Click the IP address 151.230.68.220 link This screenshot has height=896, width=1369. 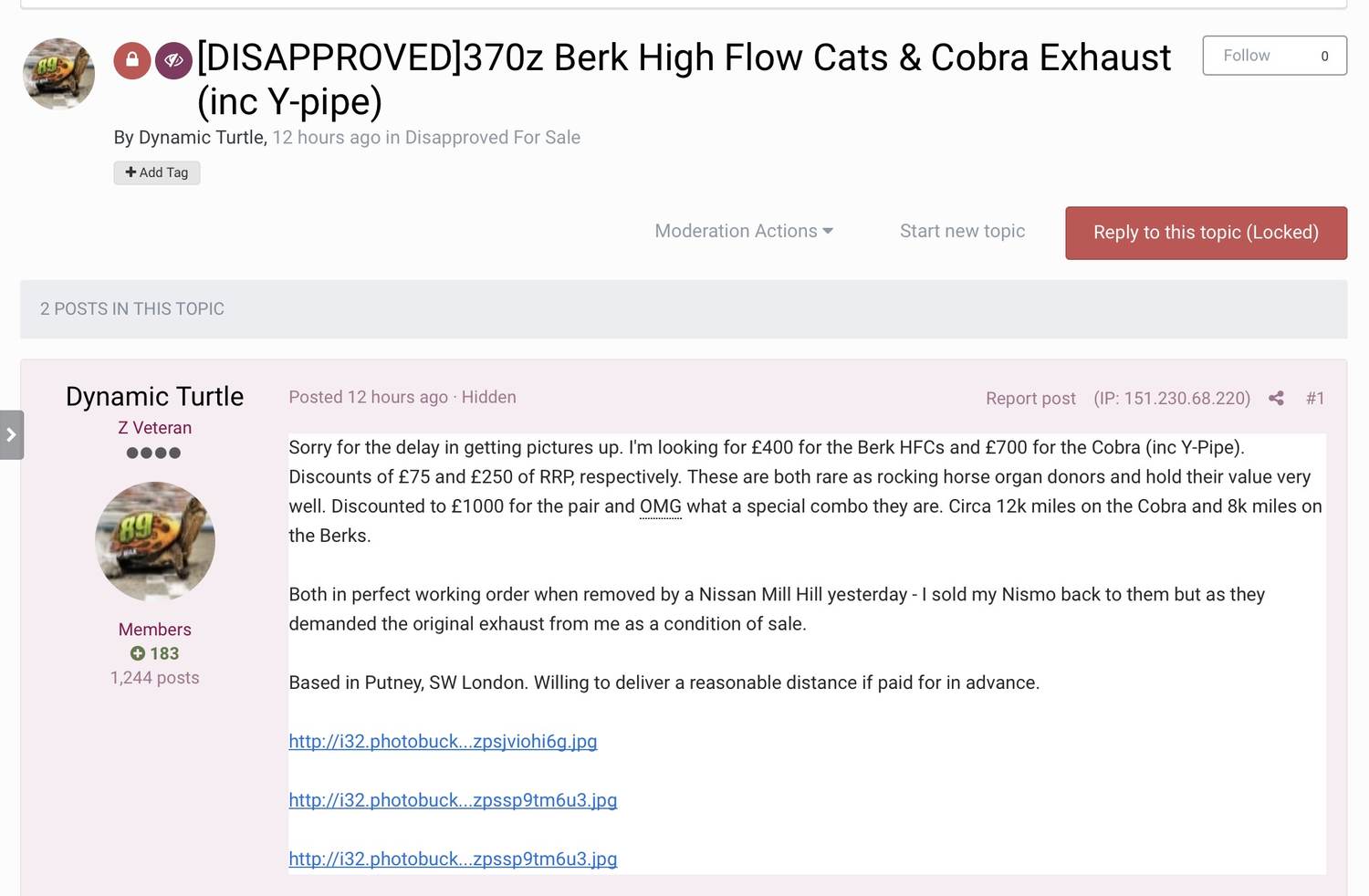coord(1172,398)
